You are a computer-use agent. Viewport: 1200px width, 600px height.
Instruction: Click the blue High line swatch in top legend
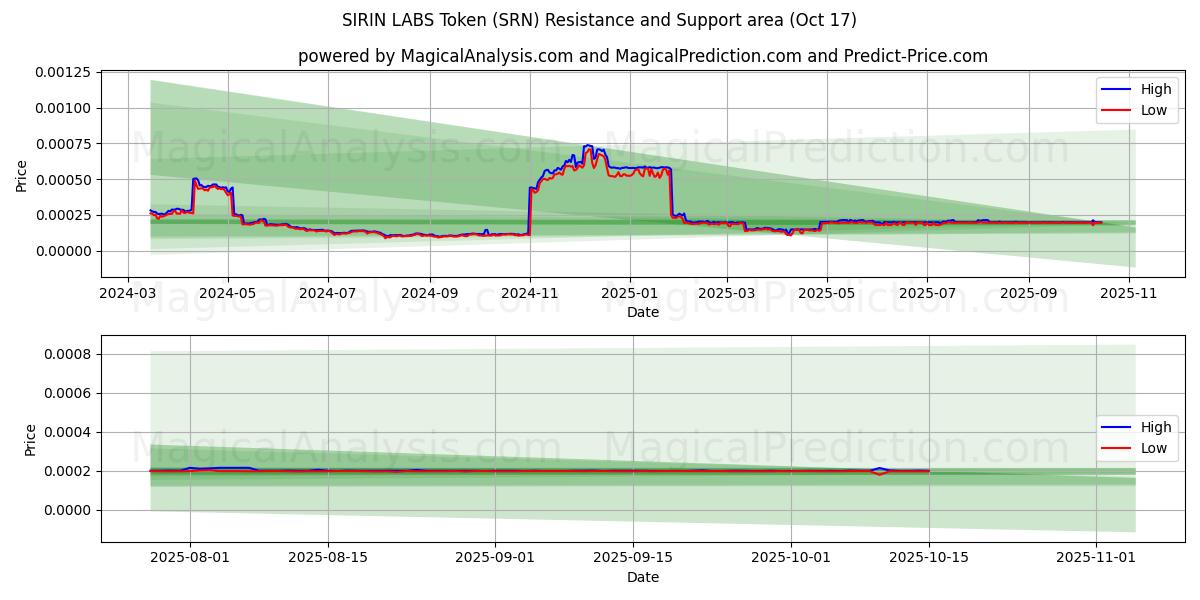click(1114, 90)
